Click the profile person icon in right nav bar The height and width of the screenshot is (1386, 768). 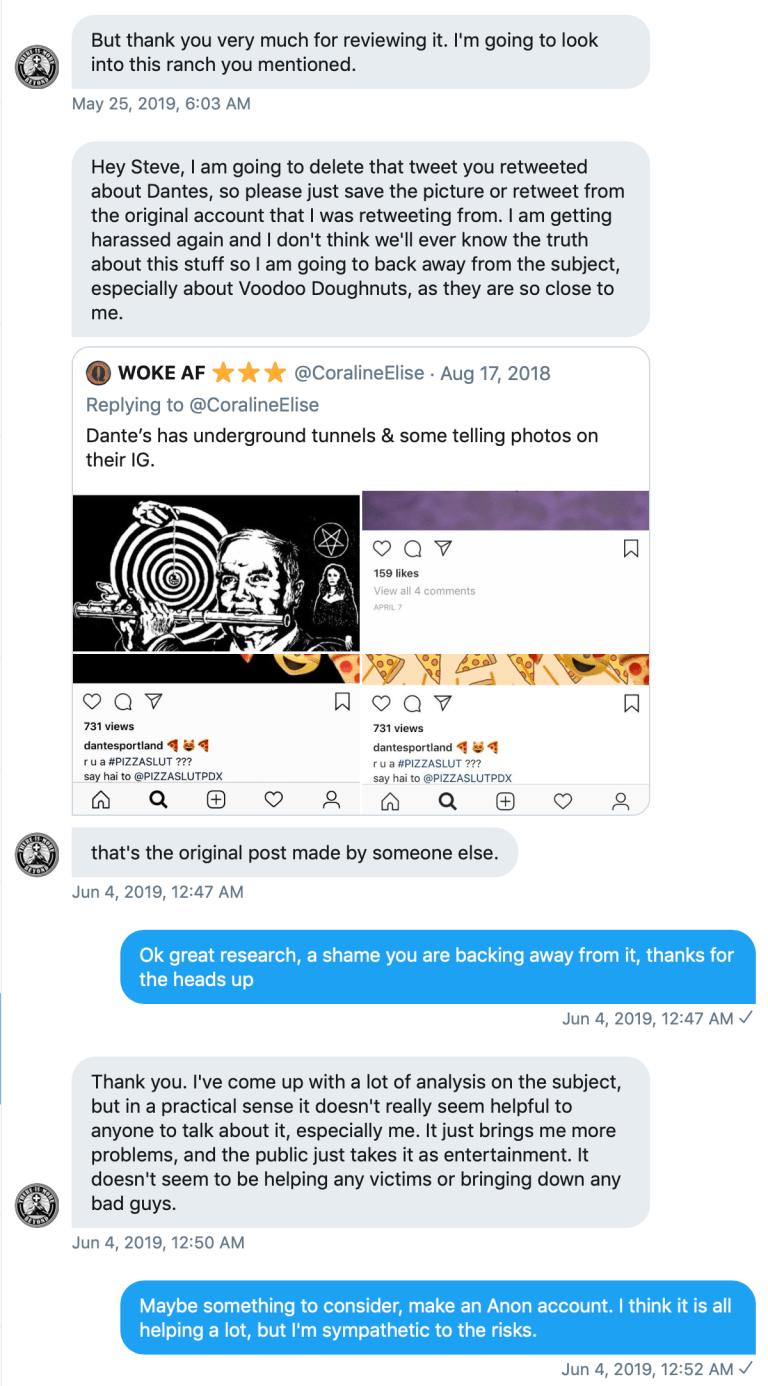621,801
